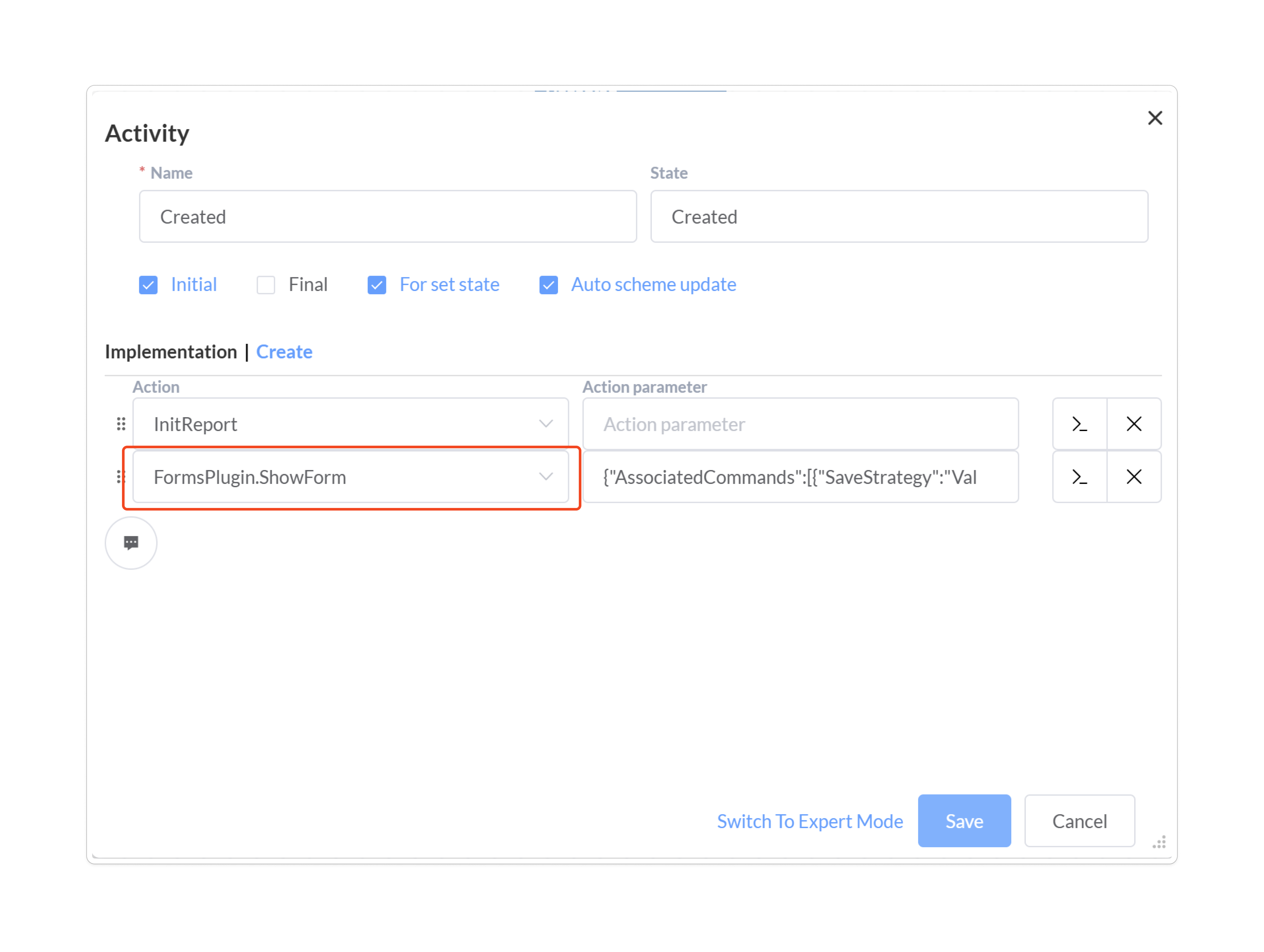Switch To Expert Mode
Screen dimensions: 1264x952
pos(810,821)
